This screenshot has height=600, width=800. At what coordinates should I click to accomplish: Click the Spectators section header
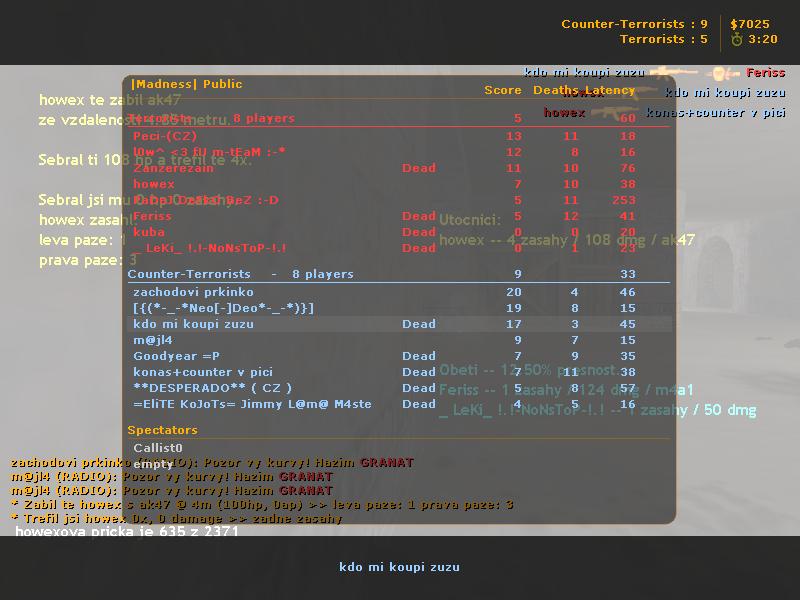coord(162,430)
